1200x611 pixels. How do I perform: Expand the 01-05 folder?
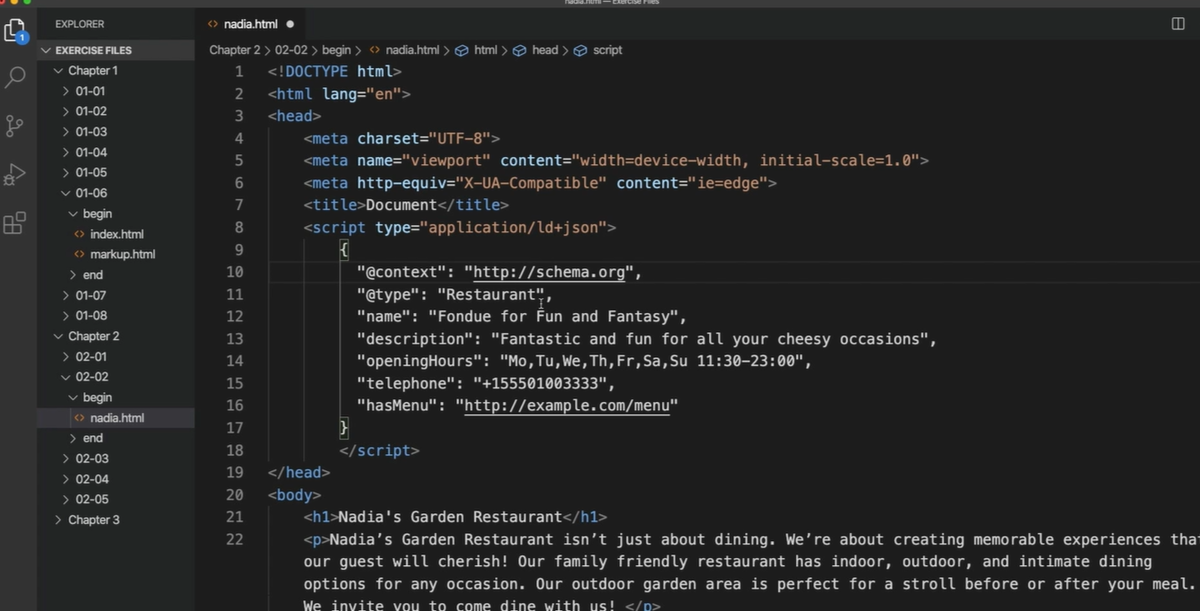116,173
